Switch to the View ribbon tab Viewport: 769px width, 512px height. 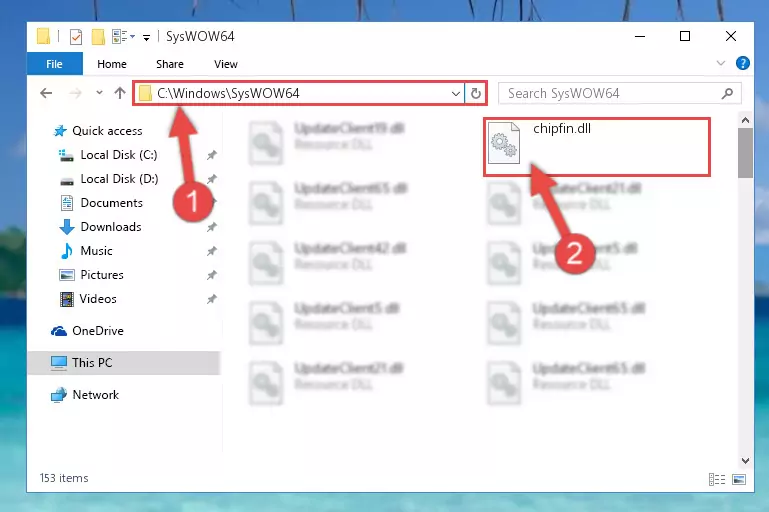point(226,64)
